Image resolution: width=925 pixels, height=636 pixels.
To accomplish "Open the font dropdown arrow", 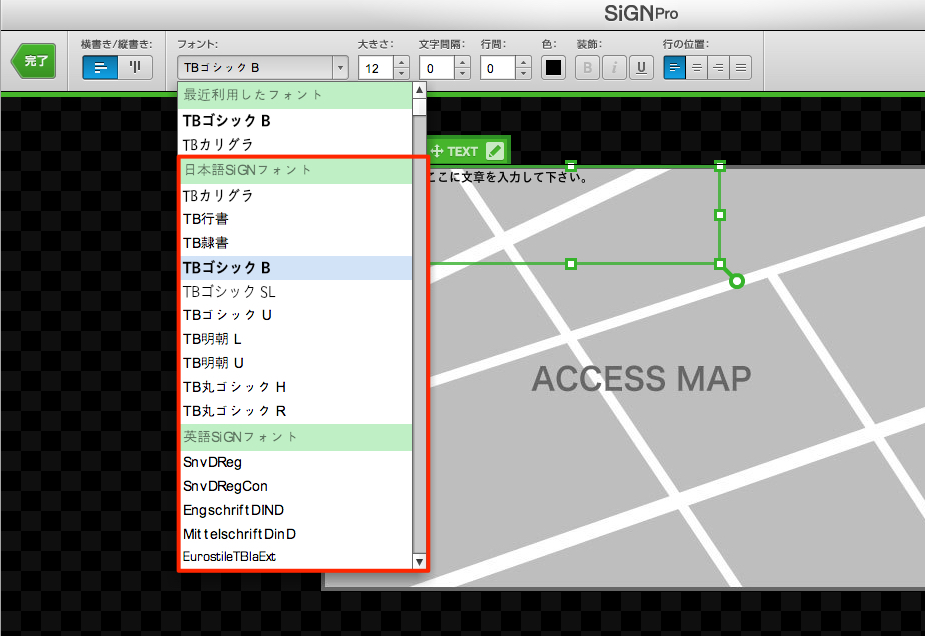I will [340, 68].
